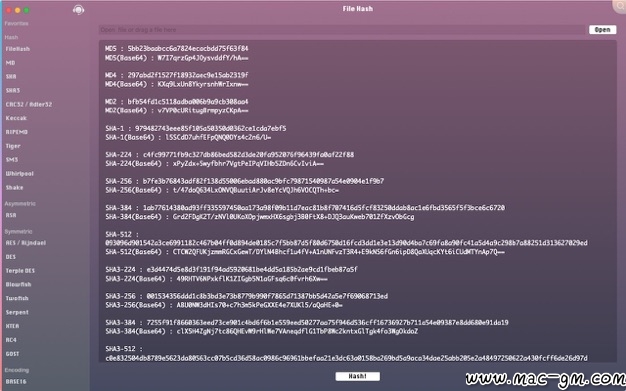Screen dimensions: 626x391
Task: Click the Encoding section header
Action: pos(17,370)
